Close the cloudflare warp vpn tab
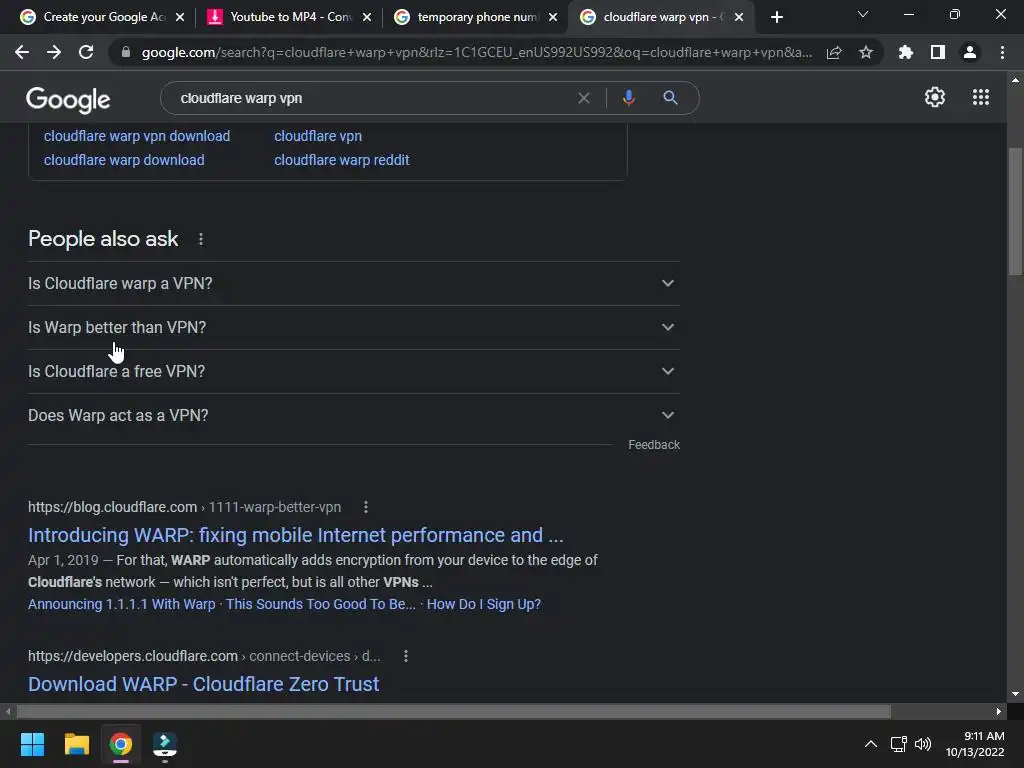The image size is (1024, 768). click(739, 18)
